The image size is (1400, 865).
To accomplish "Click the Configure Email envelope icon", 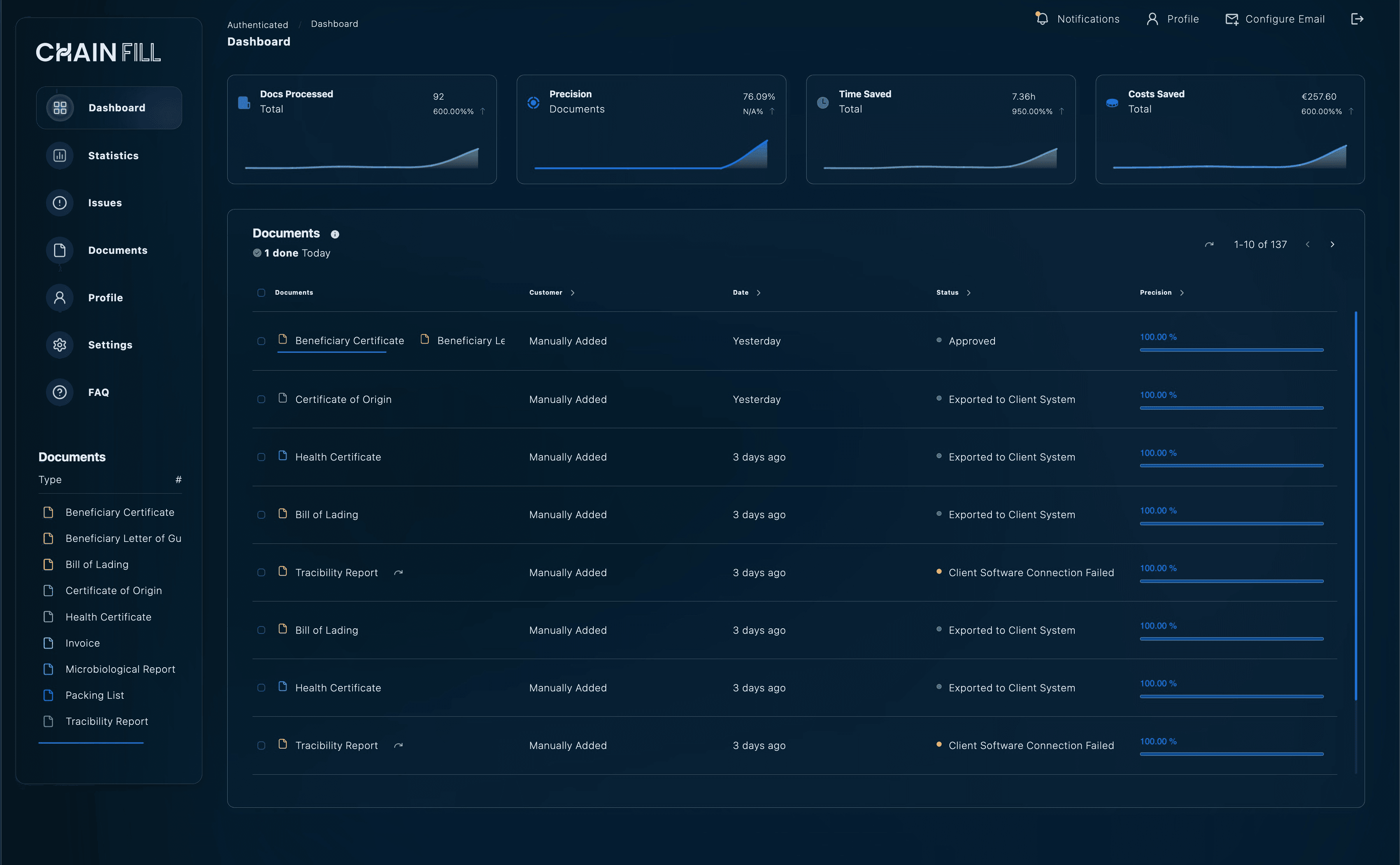I will [1232, 19].
